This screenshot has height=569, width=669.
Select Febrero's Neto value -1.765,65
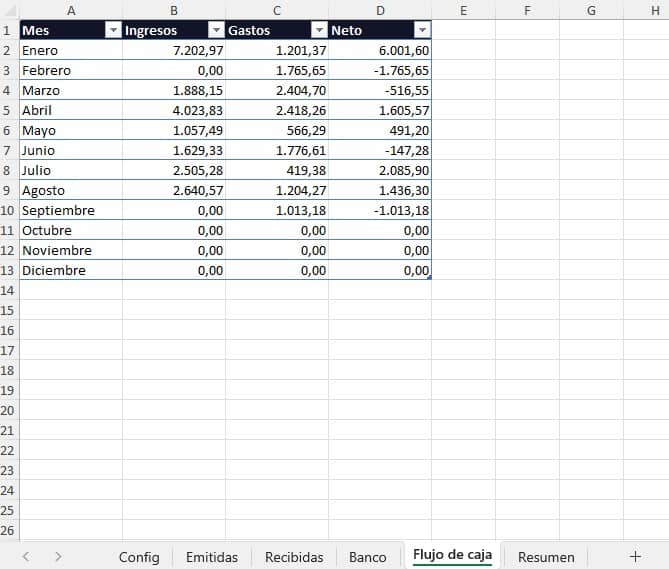click(380, 70)
